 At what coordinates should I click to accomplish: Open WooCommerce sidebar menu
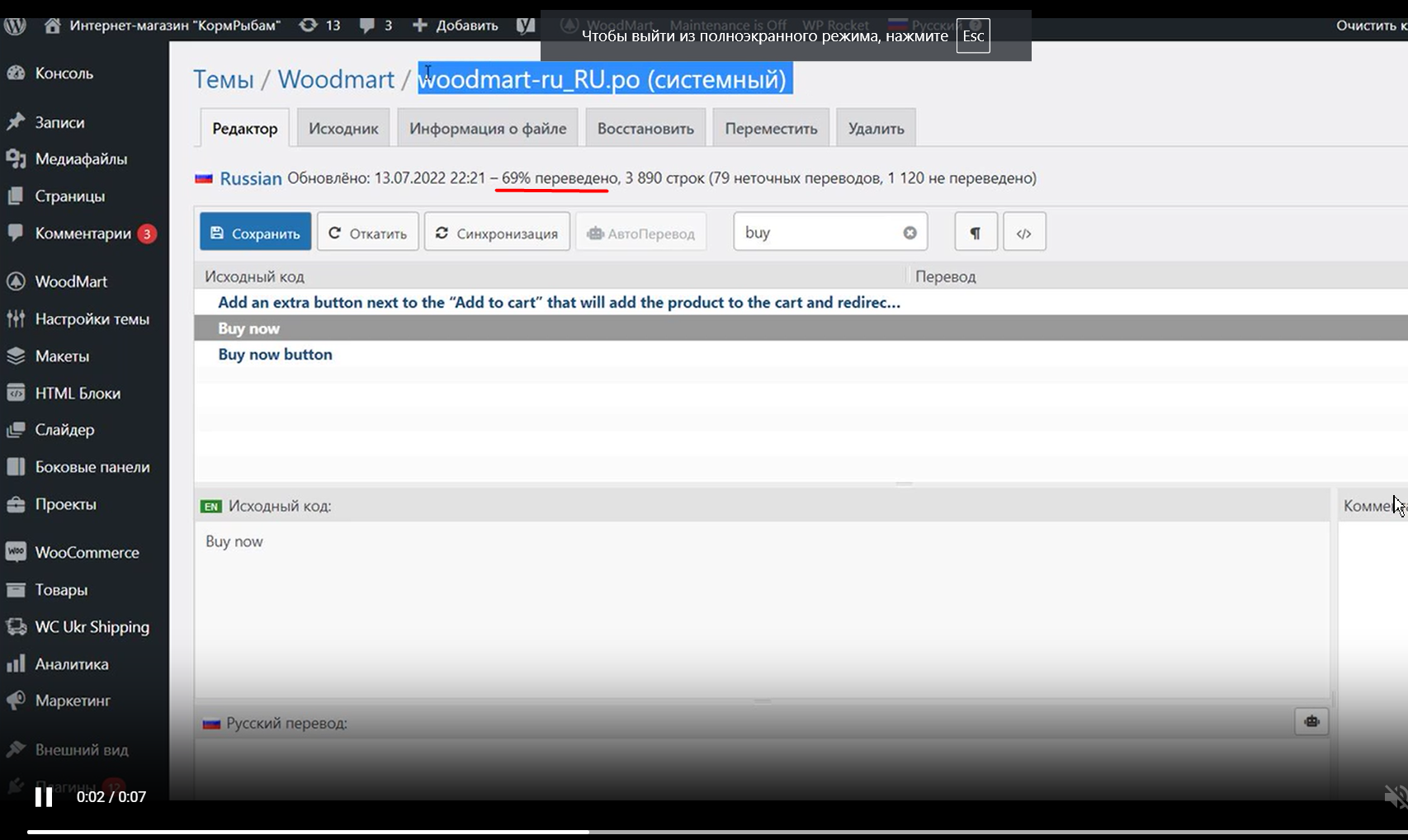[x=87, y=553]
